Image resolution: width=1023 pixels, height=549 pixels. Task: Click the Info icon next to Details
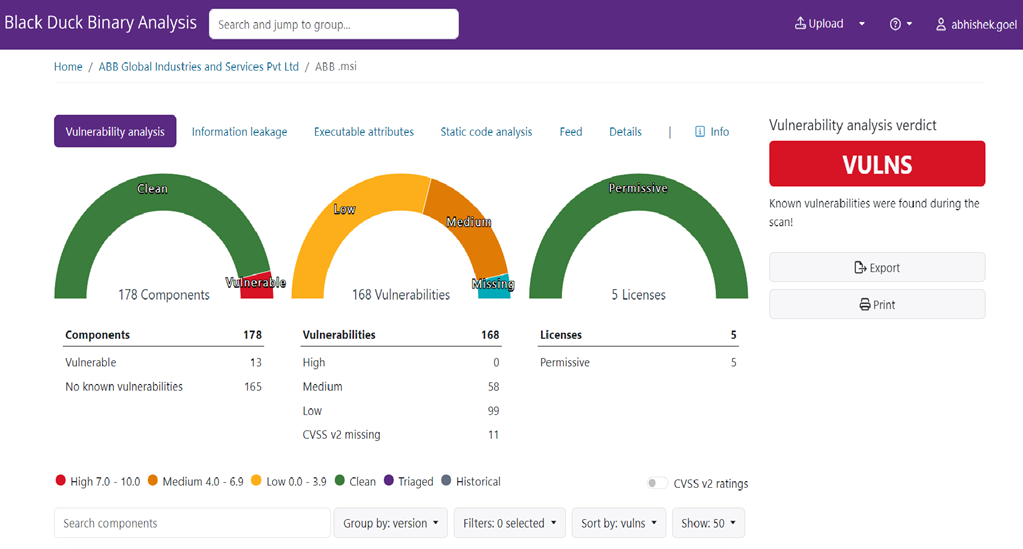click(700, 132)
